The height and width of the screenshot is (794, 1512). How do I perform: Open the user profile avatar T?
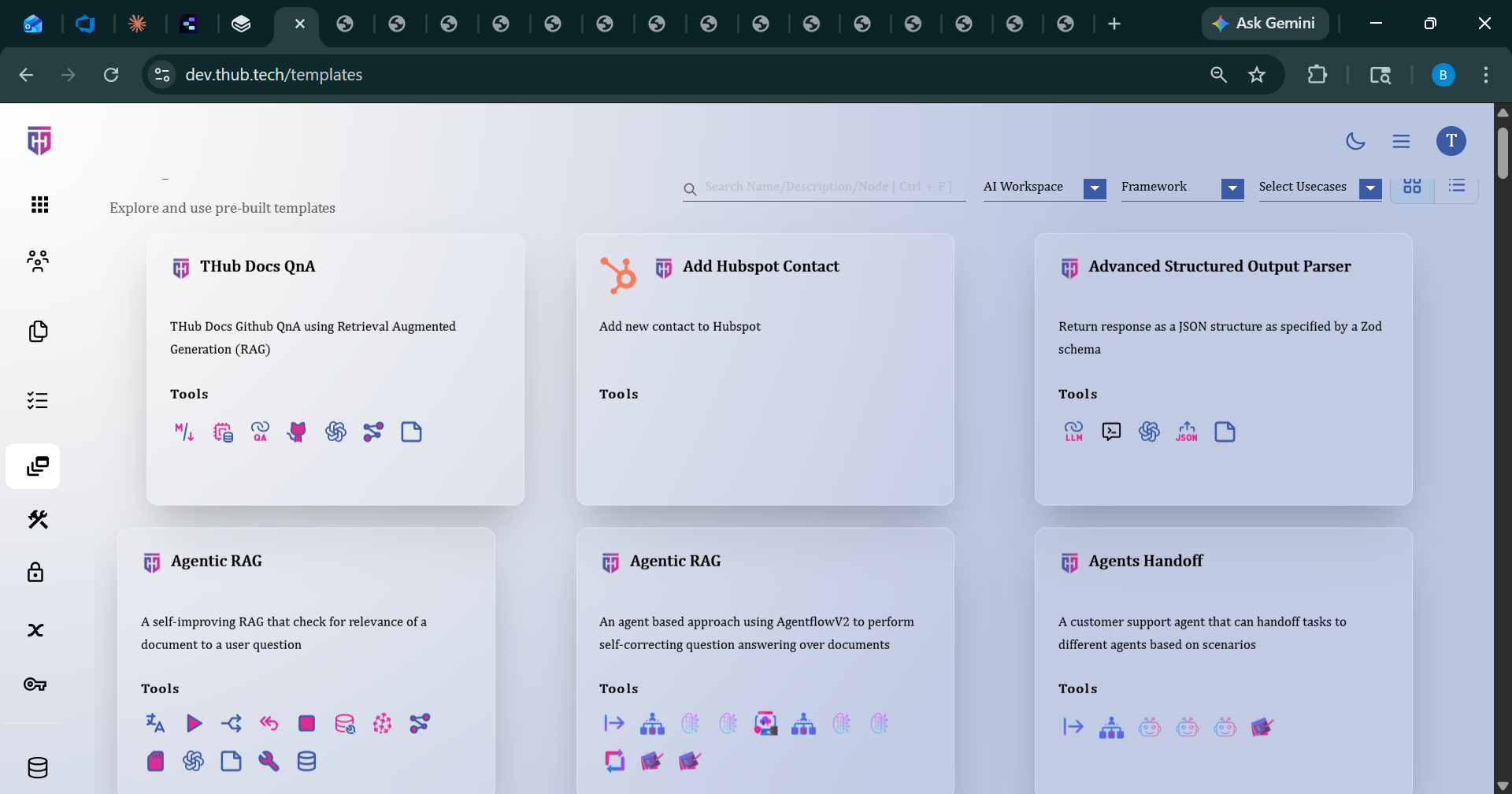click(1451, 141)
